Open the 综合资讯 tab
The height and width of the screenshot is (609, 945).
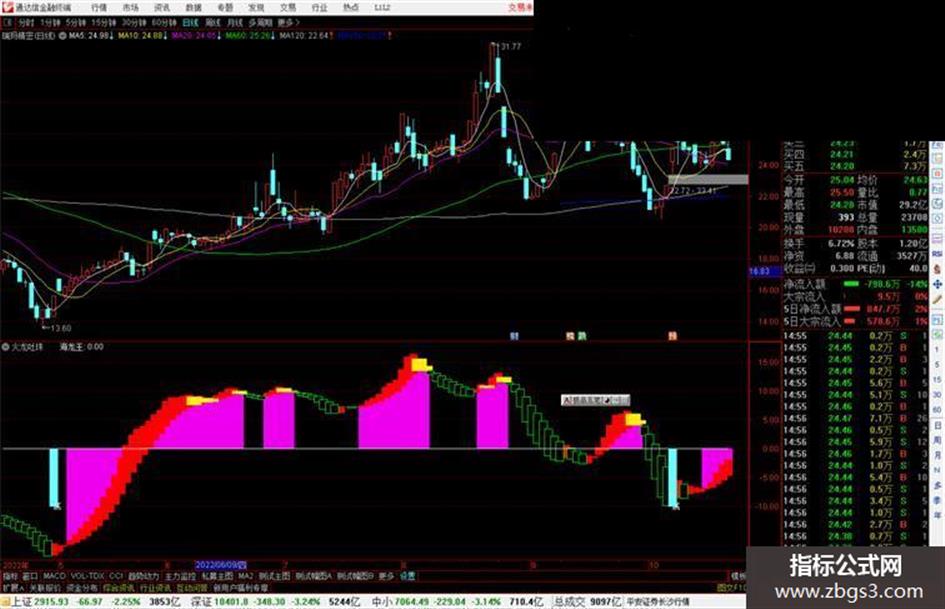(x=118, y=587)
